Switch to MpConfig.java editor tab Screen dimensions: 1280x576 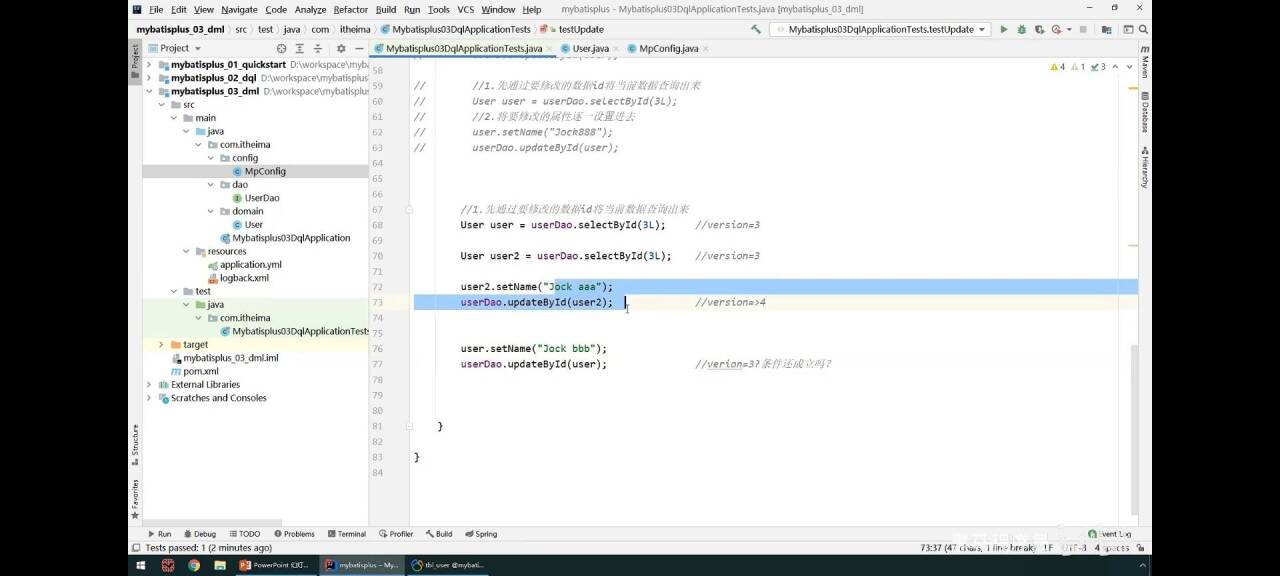[668, 48]
